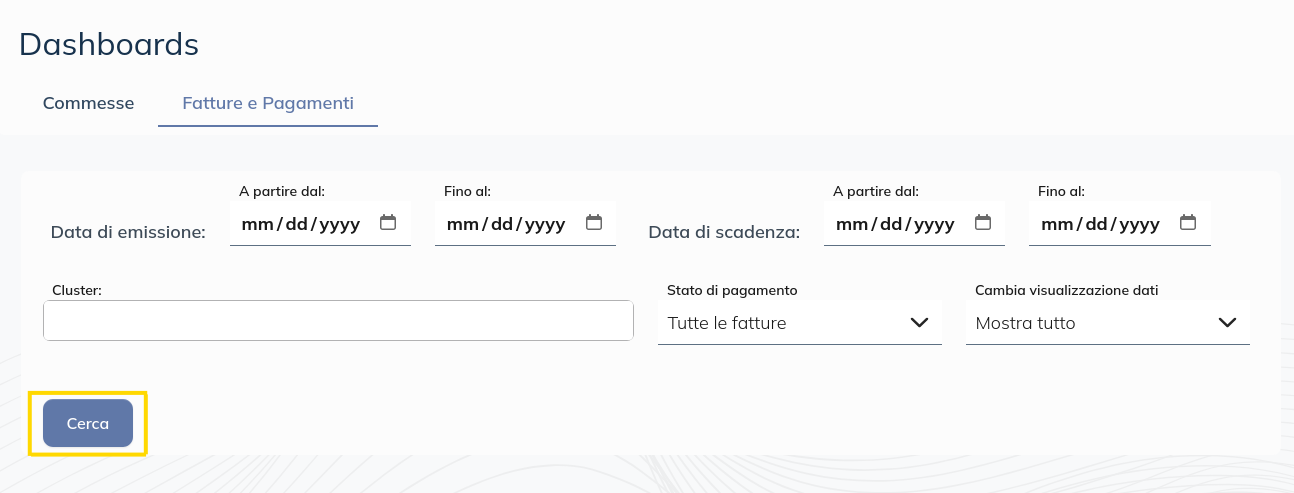The height and width of the screenshot is (493, 1294).
Task: Select day segment of scadenza end date
Action: tap(1096, 224)
